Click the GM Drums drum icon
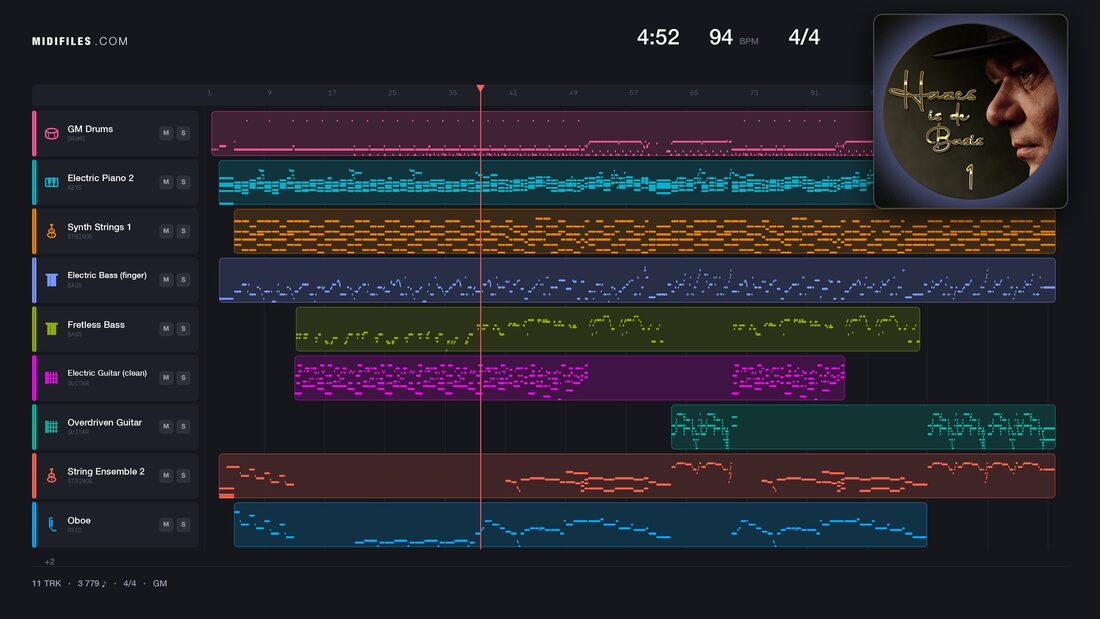This screenshot has height=619, width=1100. click(51, 133)
